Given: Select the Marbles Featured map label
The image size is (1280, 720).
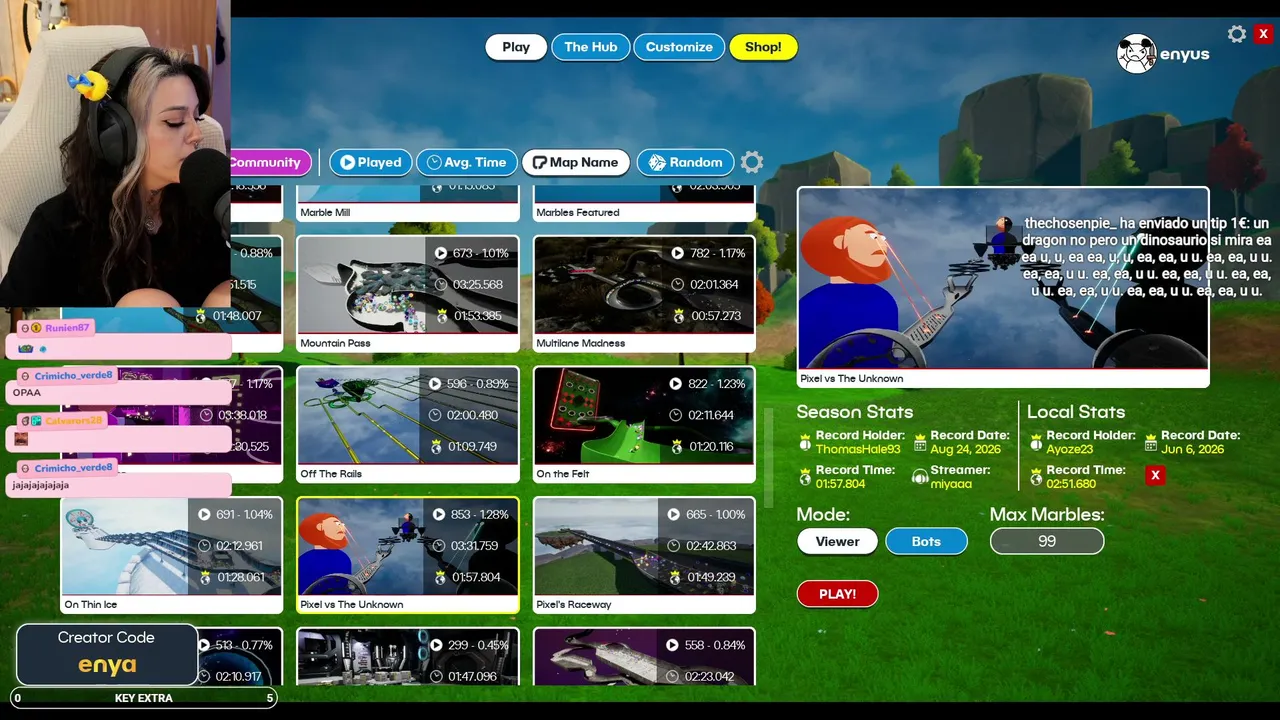Looking at the screenshot, I should [x=578, y=213].
